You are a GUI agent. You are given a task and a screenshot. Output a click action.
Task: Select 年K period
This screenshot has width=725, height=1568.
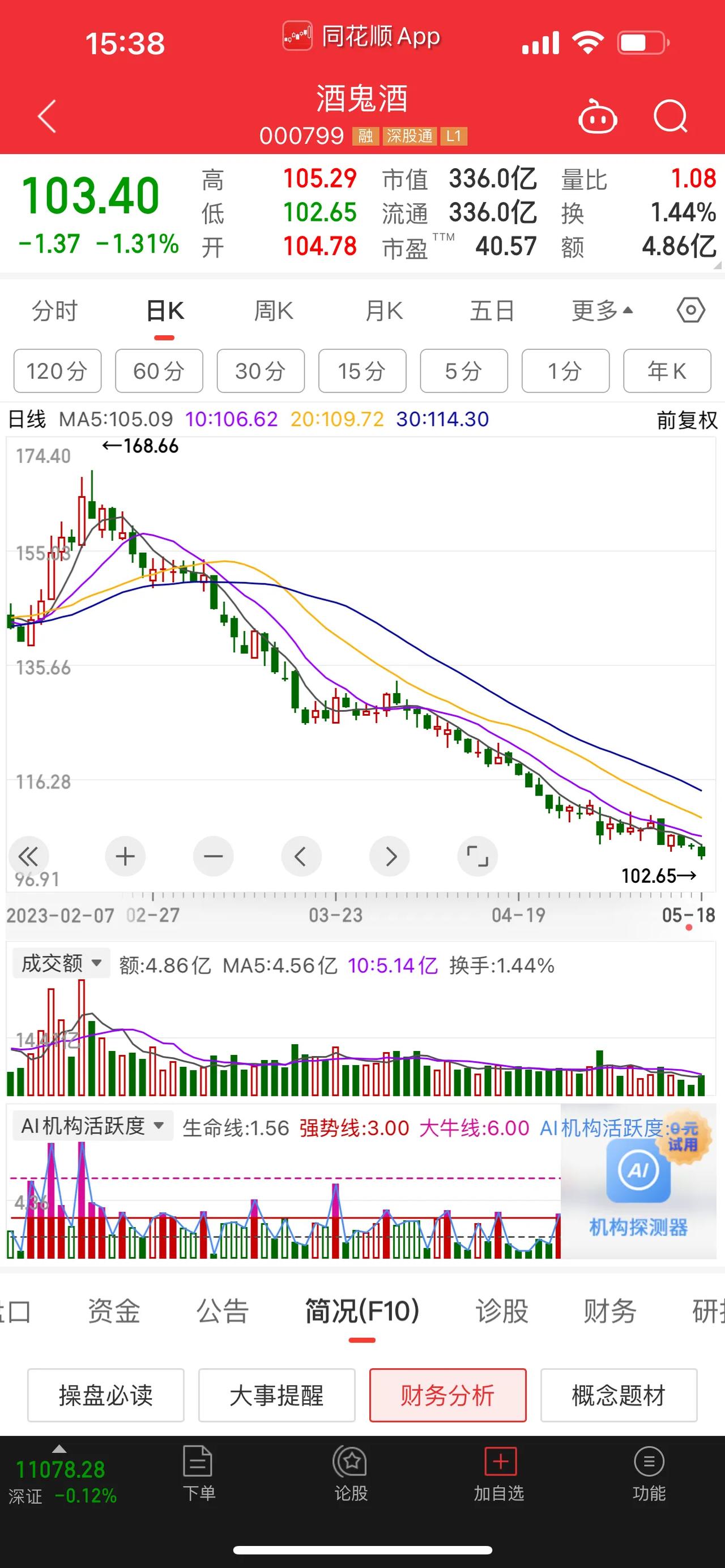(667, 371)
